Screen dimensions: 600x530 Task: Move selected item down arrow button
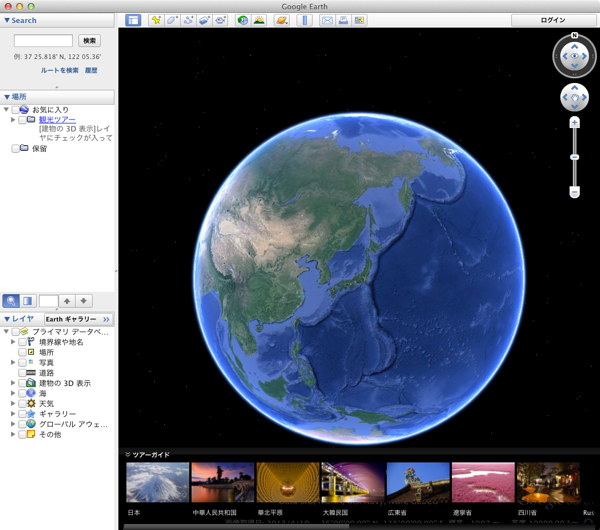click(x=84, y=301)
